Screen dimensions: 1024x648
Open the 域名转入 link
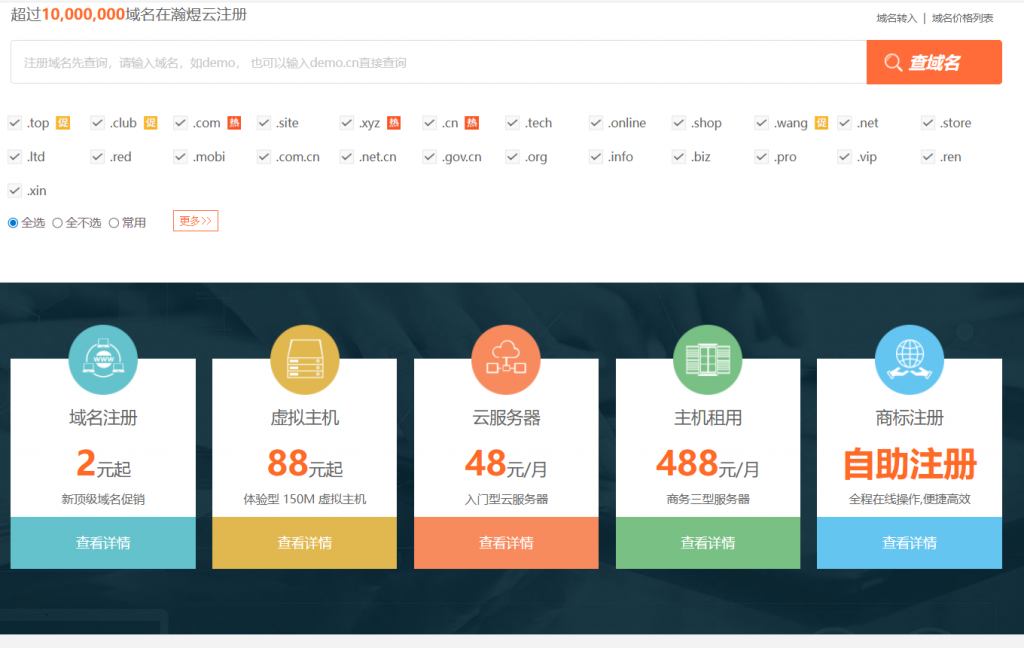(896, 18)
